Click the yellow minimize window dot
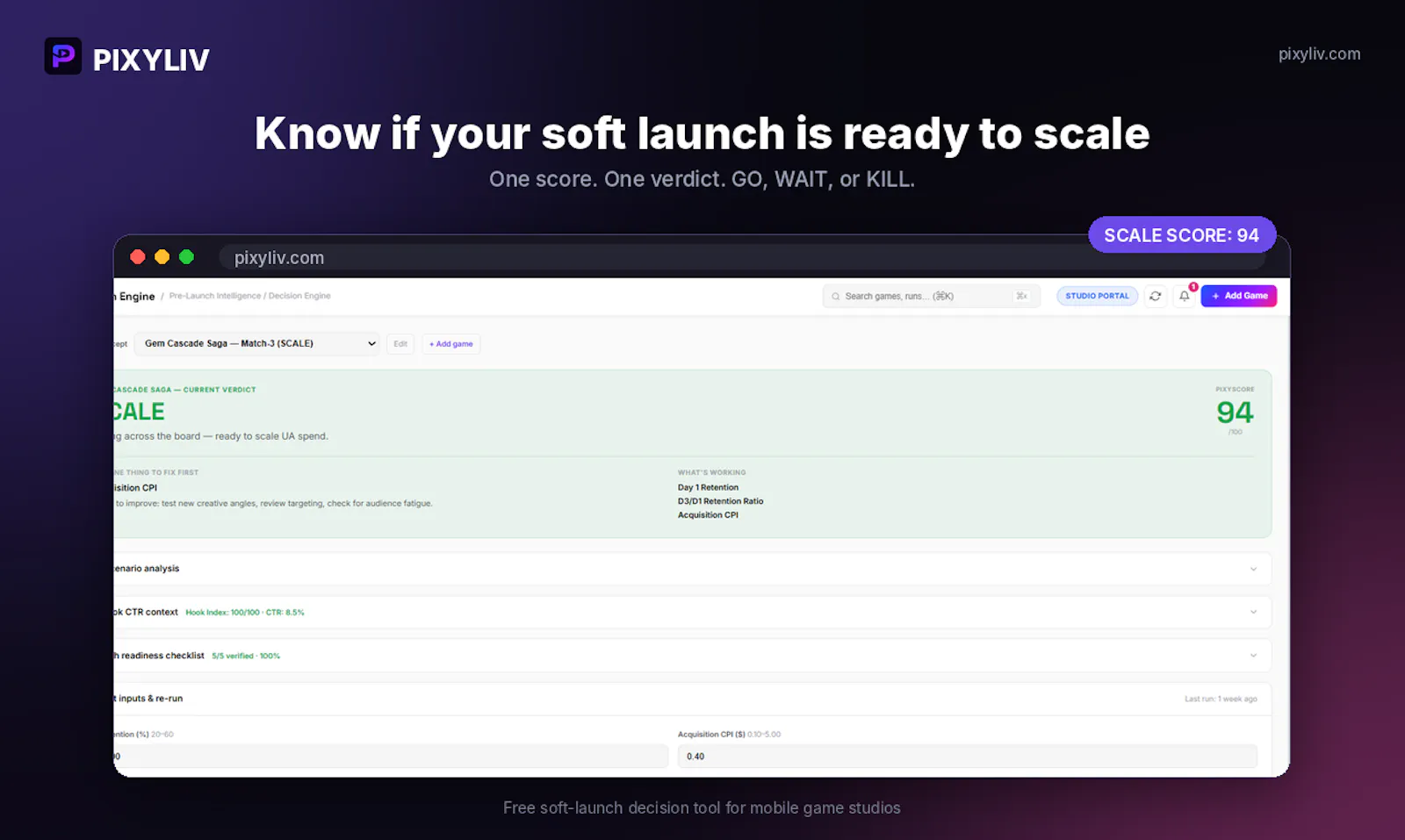Viewport: 1405px width, 840px height. (162, 256)
